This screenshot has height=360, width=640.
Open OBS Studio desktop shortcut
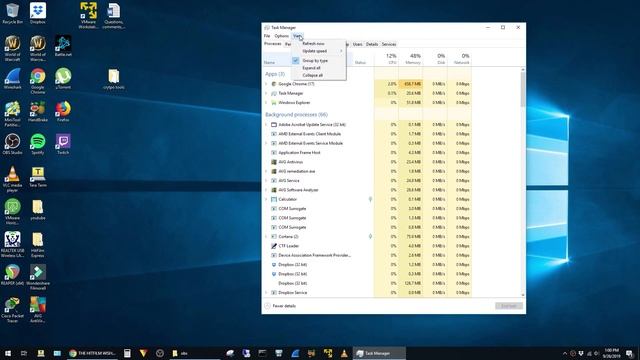(x=13, y=144)
